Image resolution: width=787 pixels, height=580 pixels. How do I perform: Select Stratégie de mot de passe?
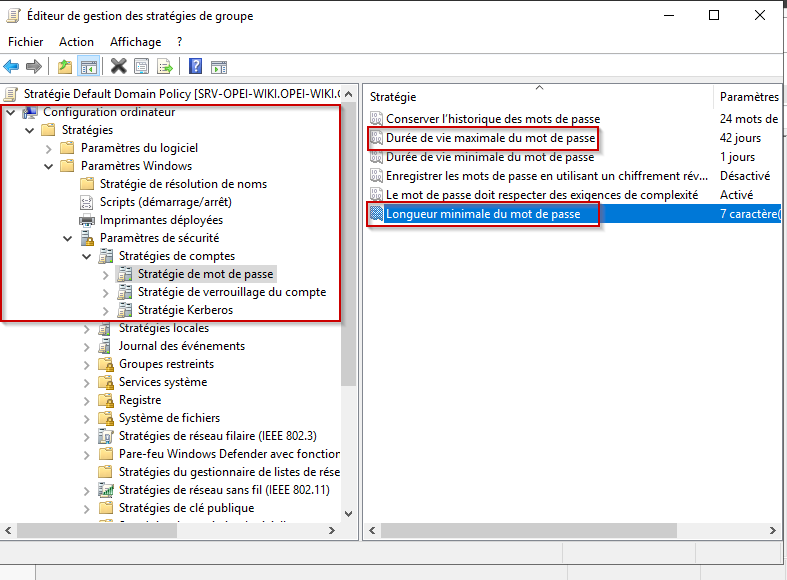(205, 274)
